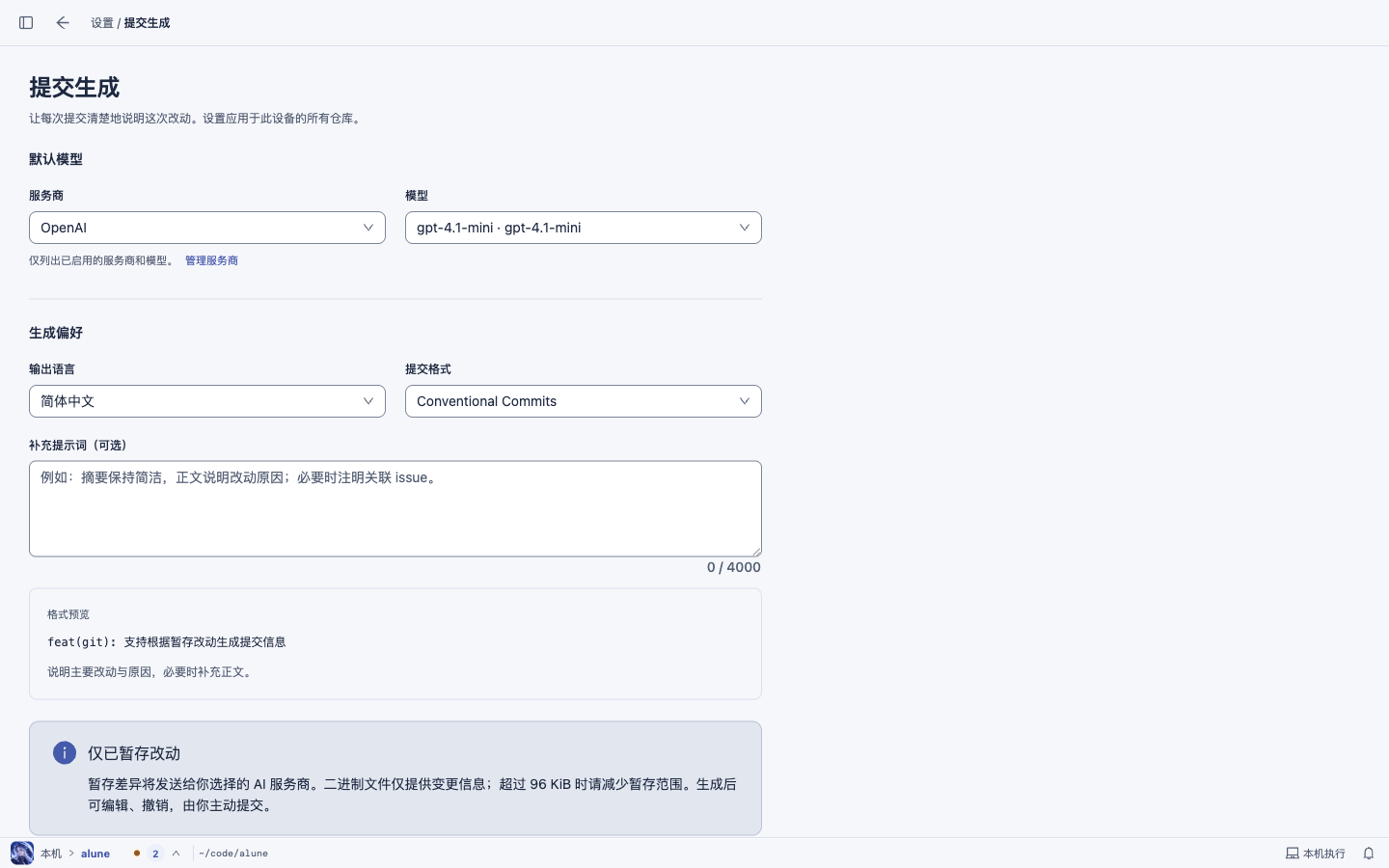Open the 模型 gpt-4.1-mini dropdown
The height and width of the screenshot is (868, 1389).
584,228
